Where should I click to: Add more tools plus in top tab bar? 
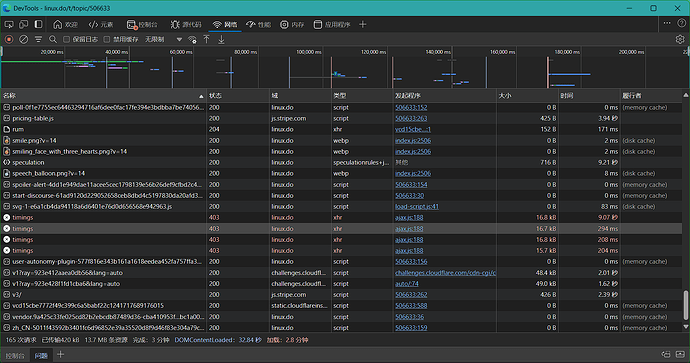(x=363, y=25)
